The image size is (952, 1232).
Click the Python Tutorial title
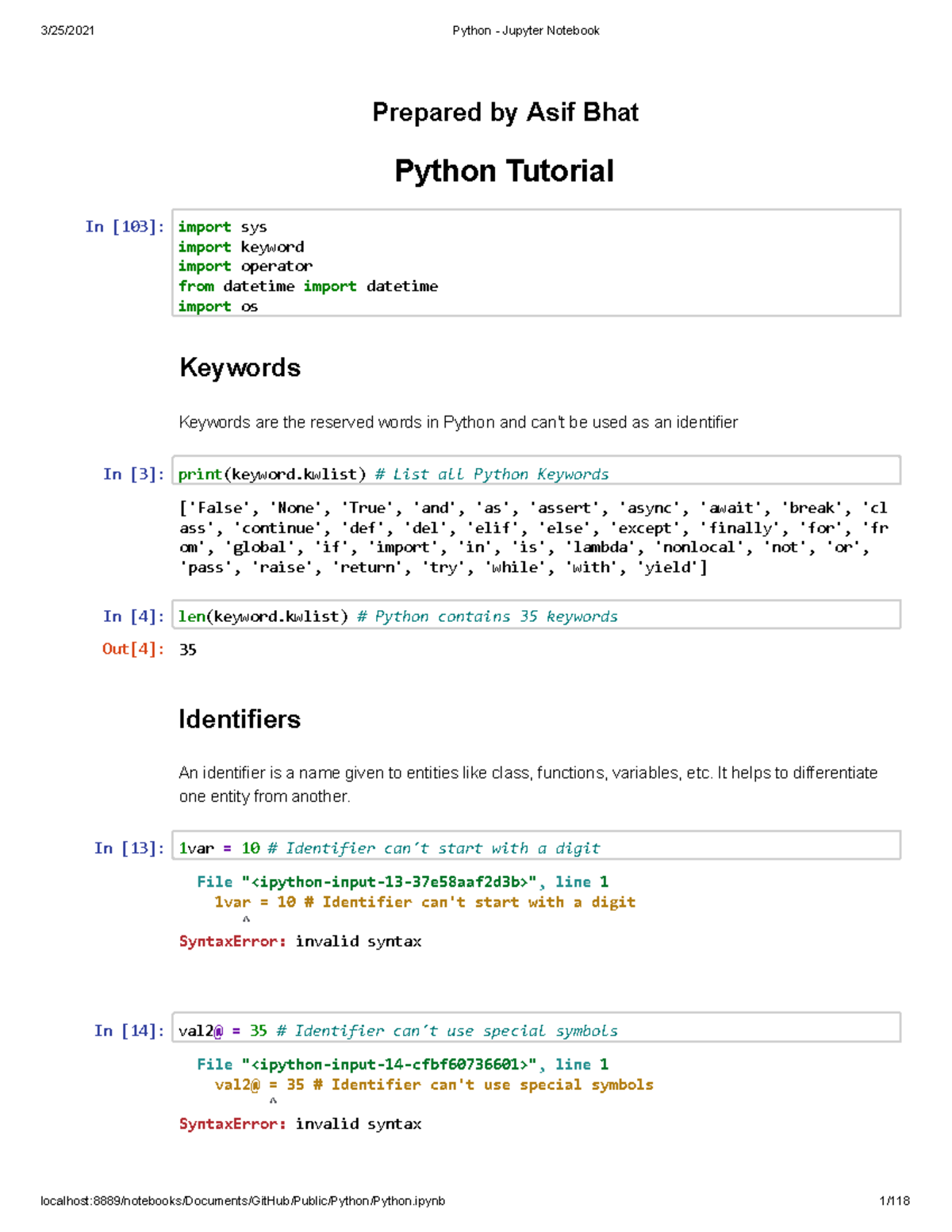tap(503, 171)
